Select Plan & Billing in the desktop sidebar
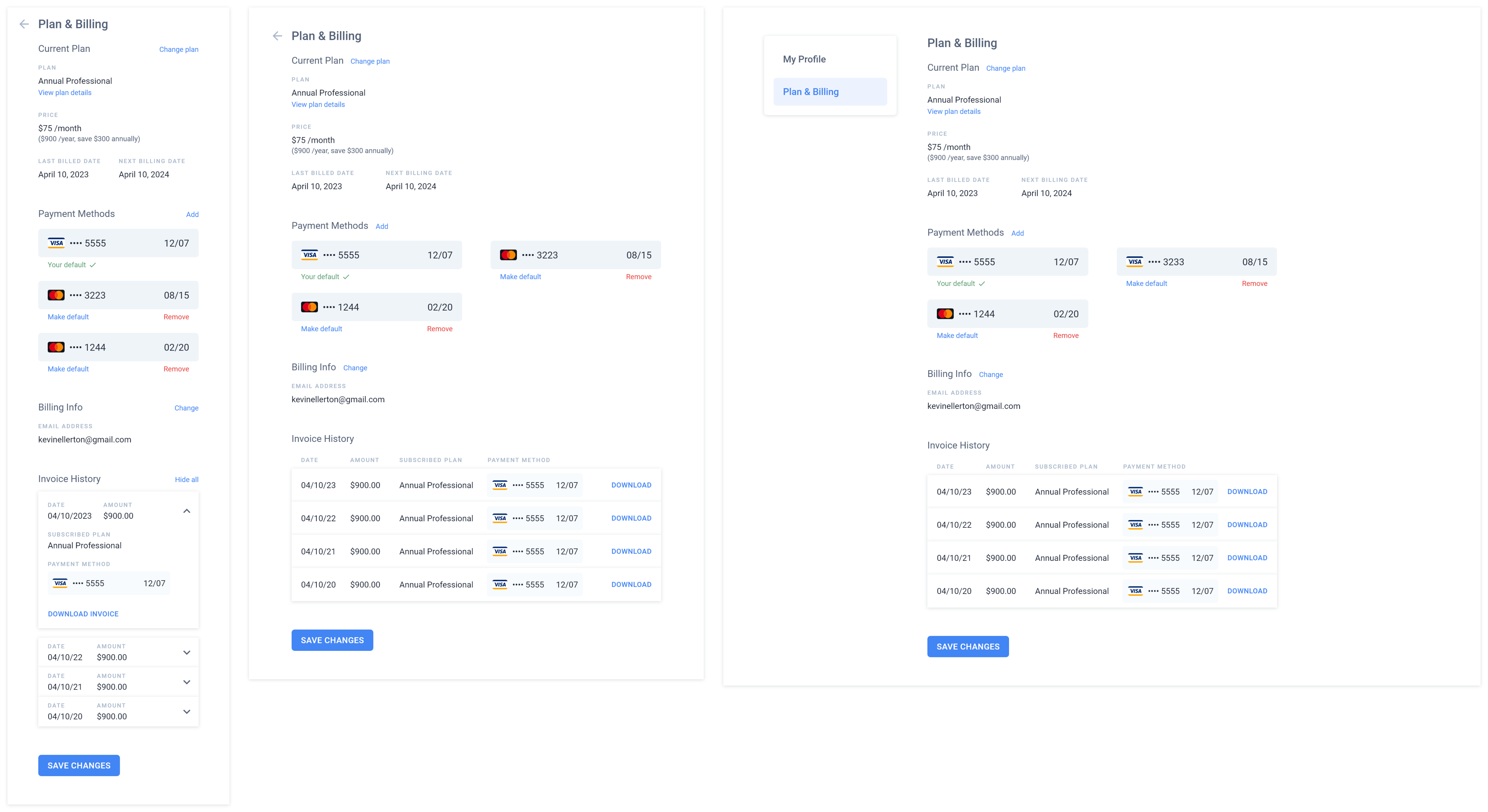Screen dimensions: 1488x812 tap(810, 92)
